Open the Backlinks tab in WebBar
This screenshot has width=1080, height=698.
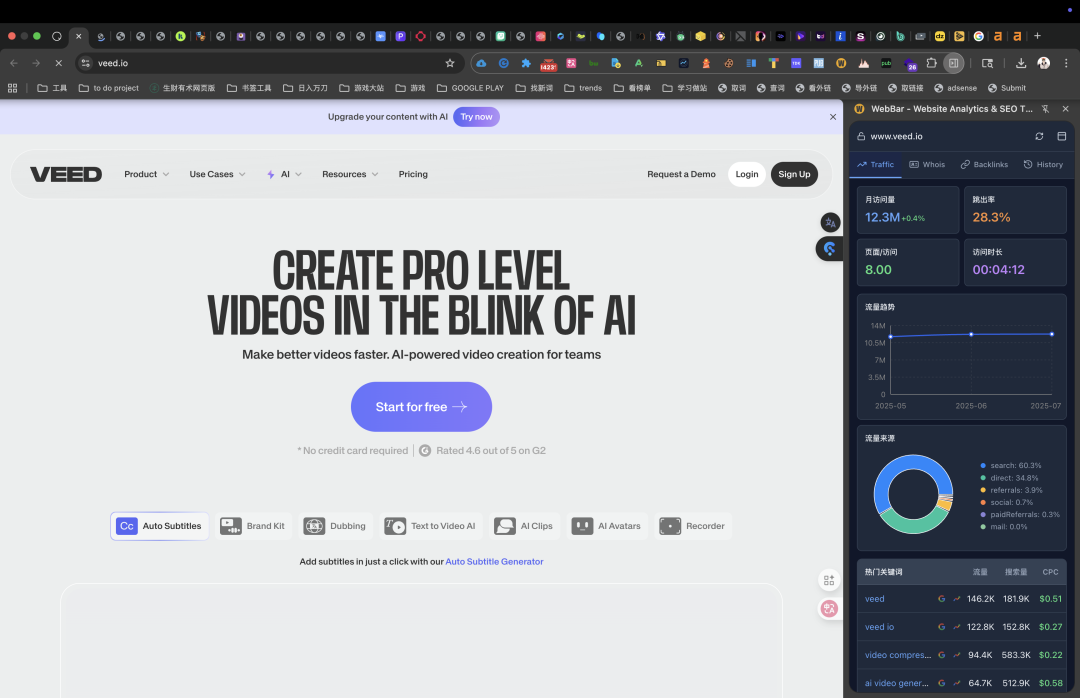(984, 165)
